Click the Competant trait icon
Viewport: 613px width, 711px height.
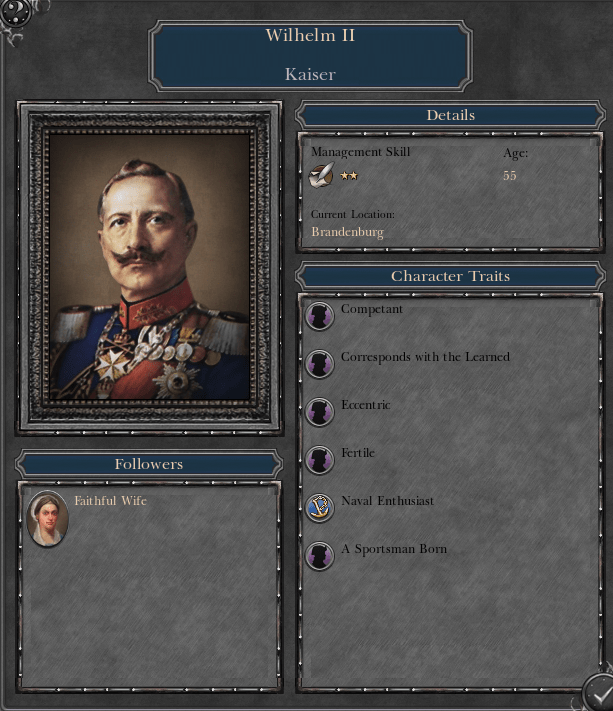click(x=319, y=316)
